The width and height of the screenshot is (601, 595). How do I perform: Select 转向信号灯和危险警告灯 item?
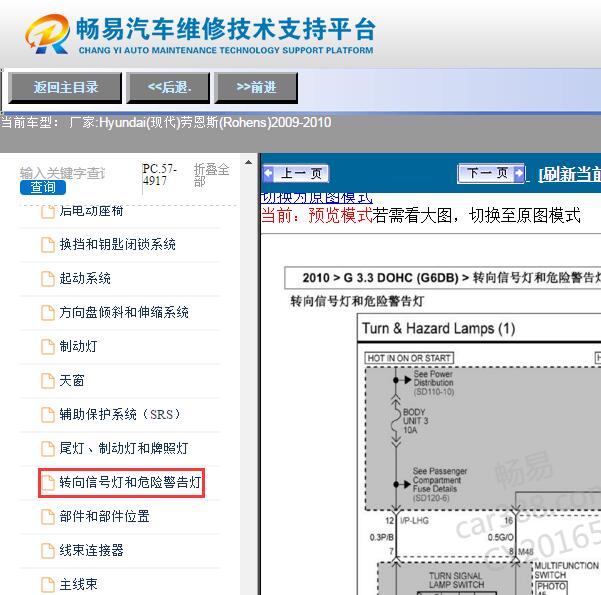122,483
